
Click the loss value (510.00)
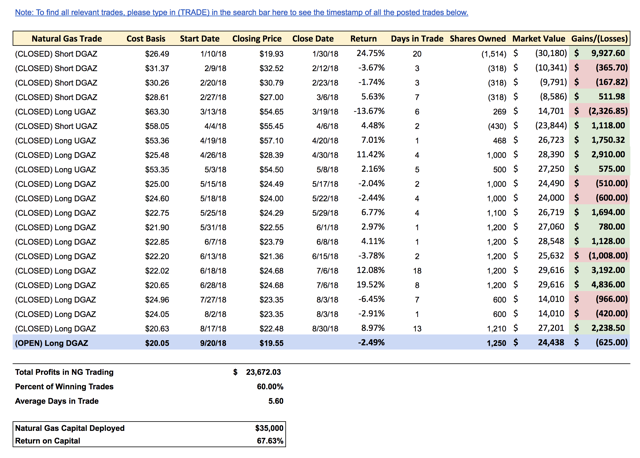tap(611, 184)
